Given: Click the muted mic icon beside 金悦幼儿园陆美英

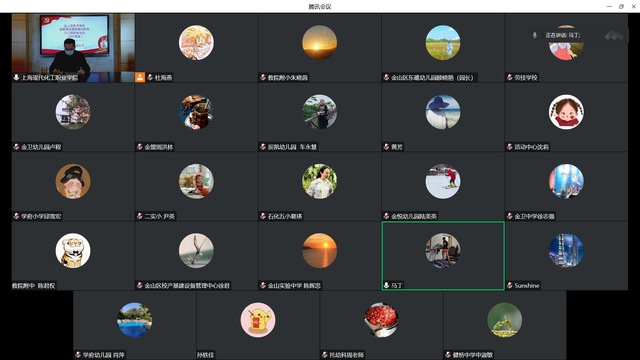Looking at the screenshot, I should pyautogui.click(x=386, y=216).
